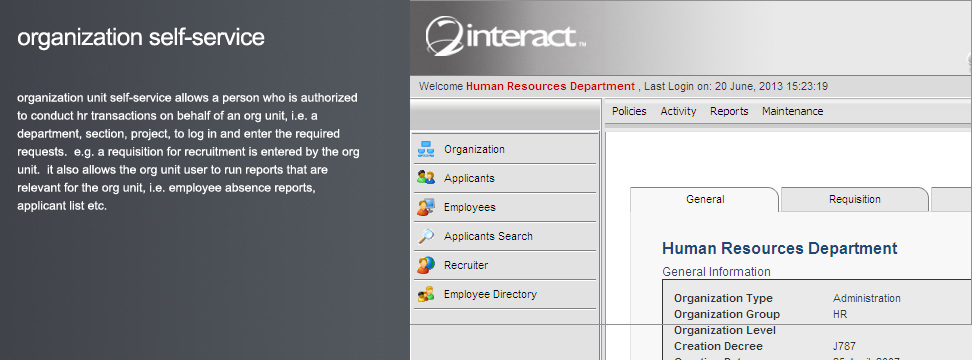Select Recruiter in the sidebar

tap(505, 265)
